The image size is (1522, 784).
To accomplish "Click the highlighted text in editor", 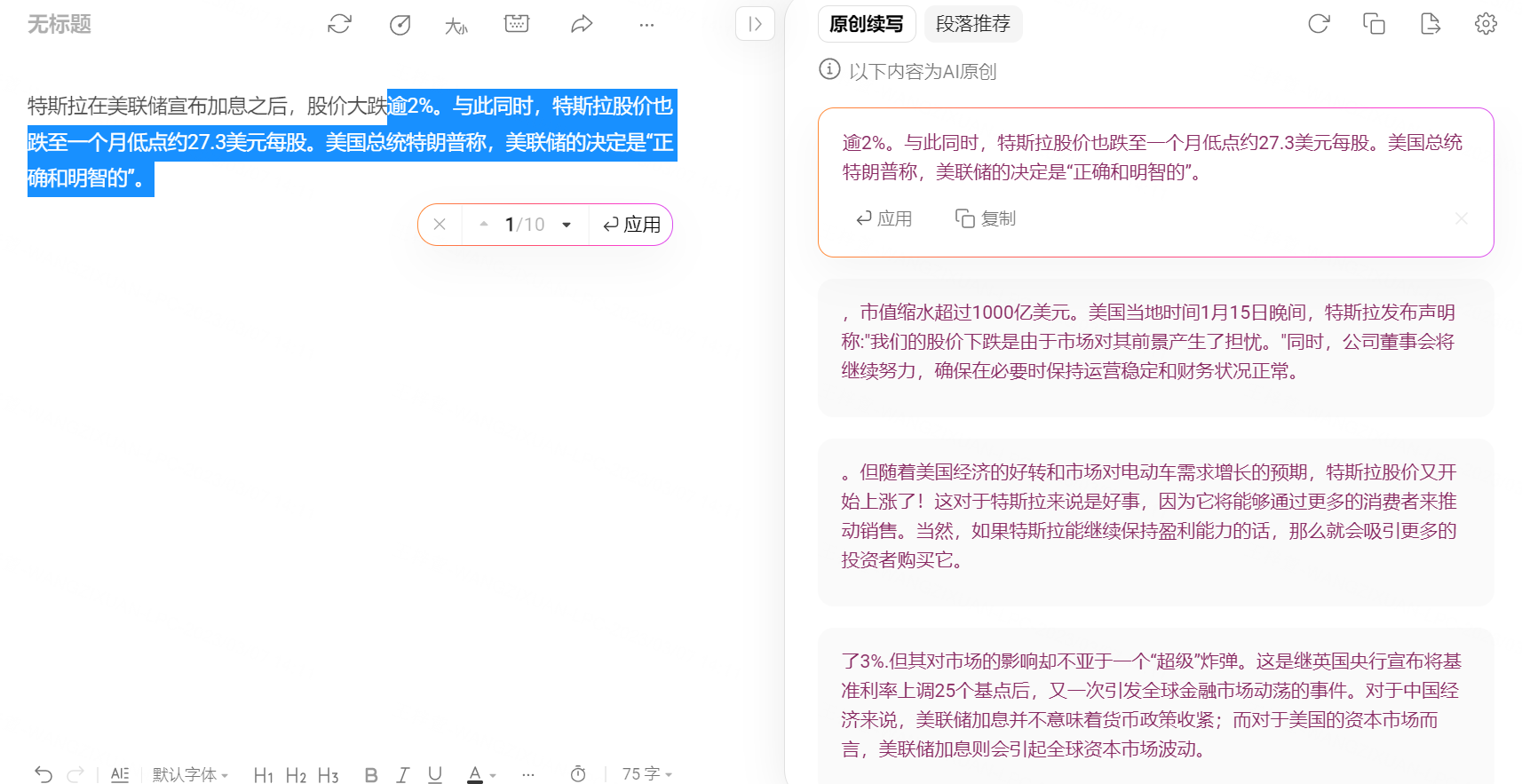I will (353, 142).
